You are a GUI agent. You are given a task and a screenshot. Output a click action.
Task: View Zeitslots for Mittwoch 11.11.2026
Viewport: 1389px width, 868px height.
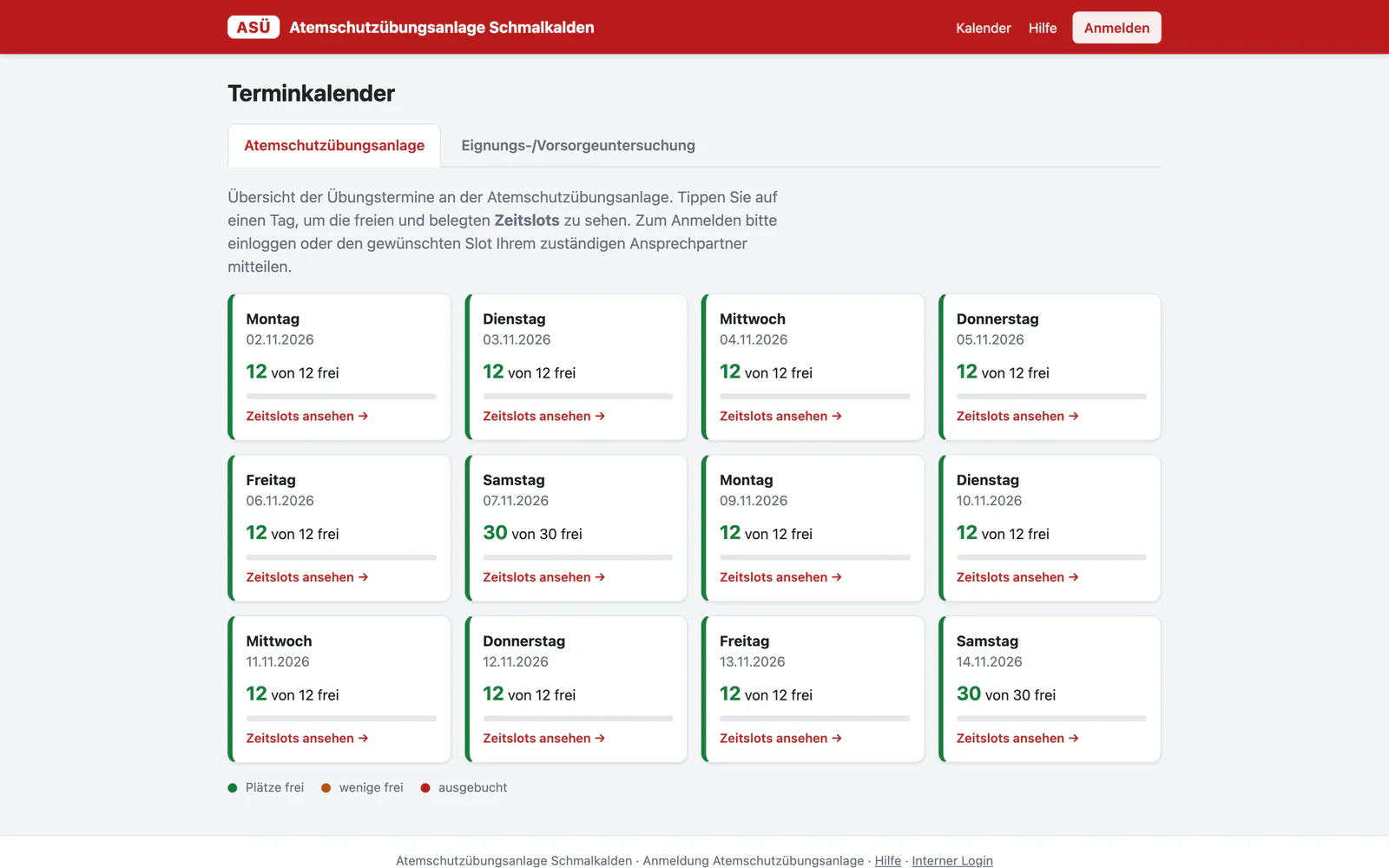(307, 739)
